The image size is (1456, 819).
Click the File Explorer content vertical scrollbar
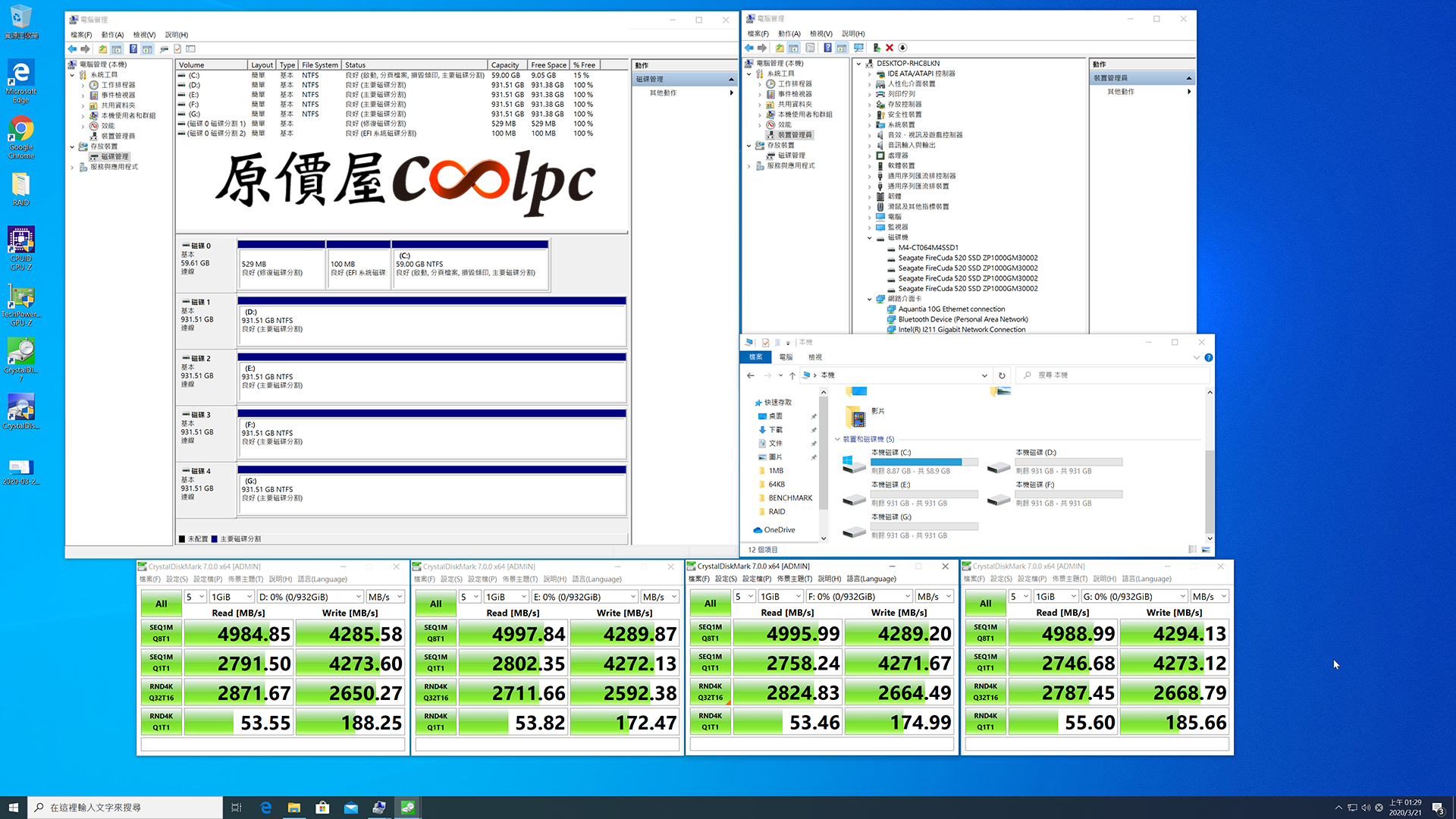[x=1210, y=493]
